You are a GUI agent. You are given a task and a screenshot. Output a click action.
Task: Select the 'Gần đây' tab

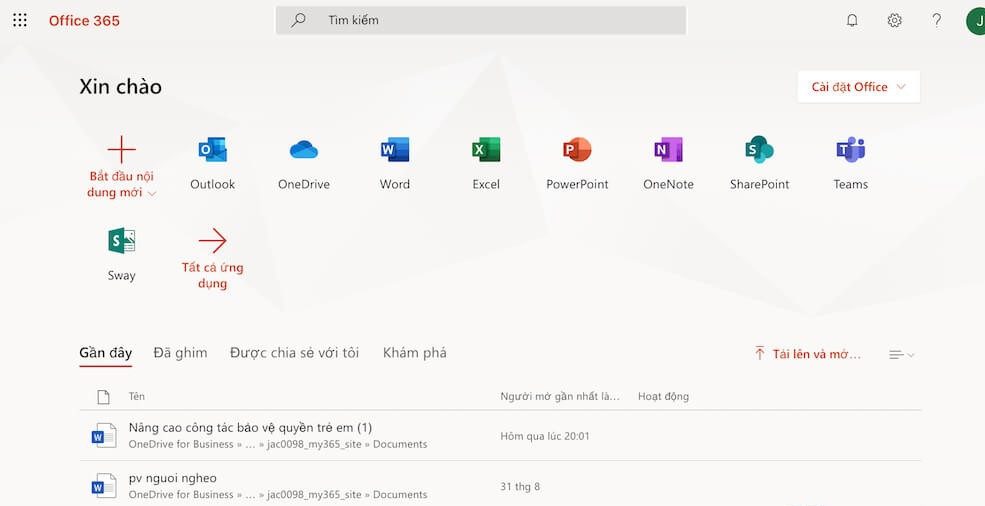click(106, 353)
